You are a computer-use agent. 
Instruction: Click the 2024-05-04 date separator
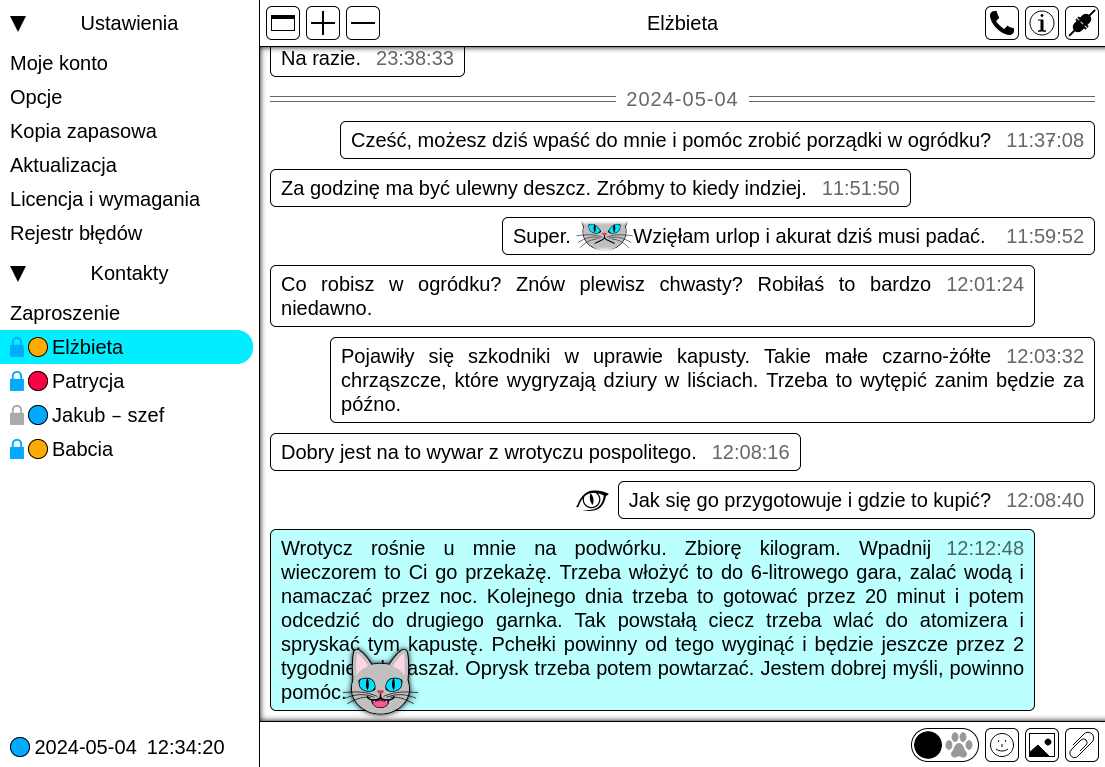pos(682,99)
